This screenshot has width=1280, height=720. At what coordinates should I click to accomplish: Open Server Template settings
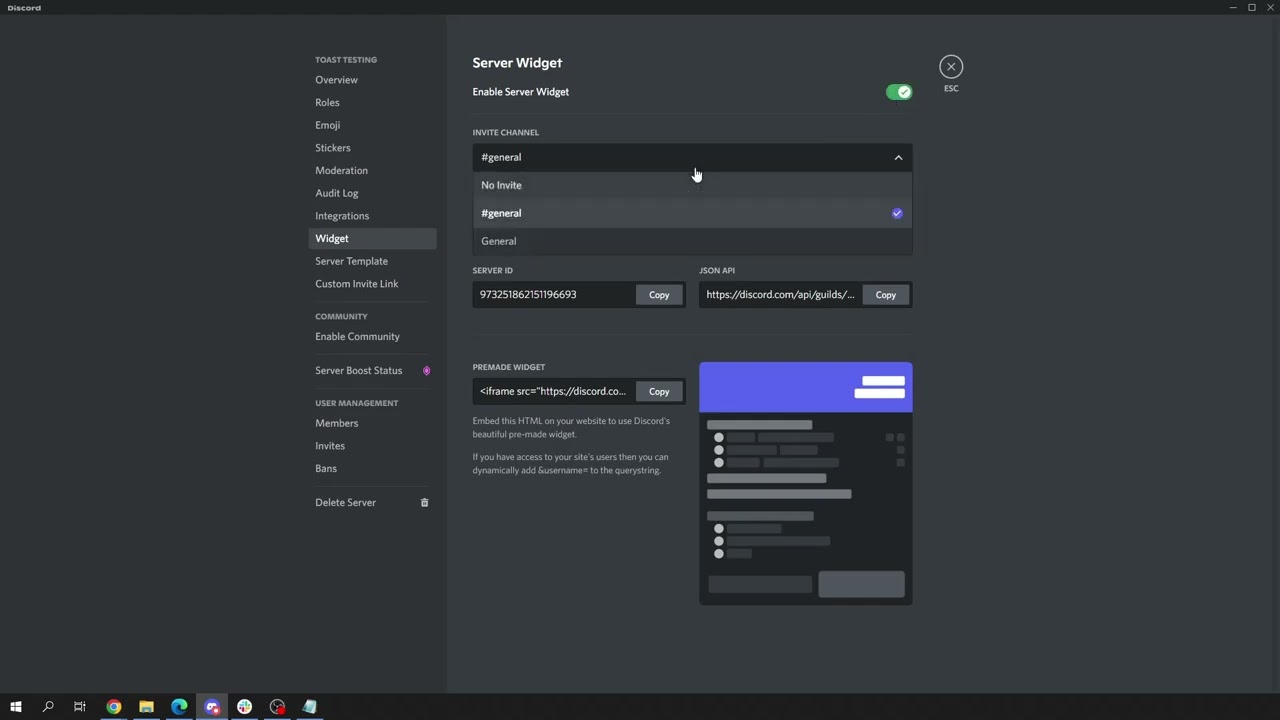tap(372, 261)
